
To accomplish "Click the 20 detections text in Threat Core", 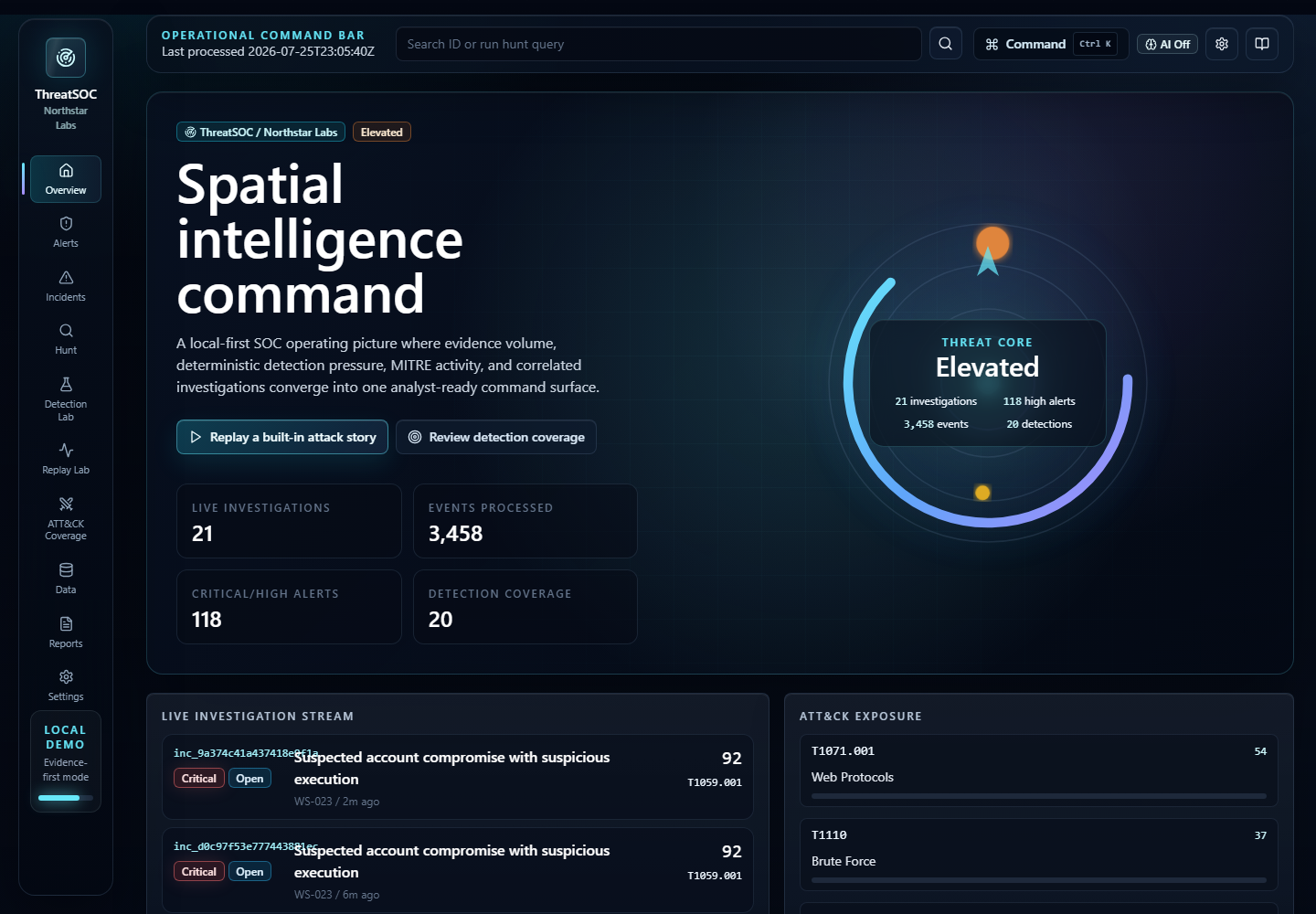I will (1039, 424).
